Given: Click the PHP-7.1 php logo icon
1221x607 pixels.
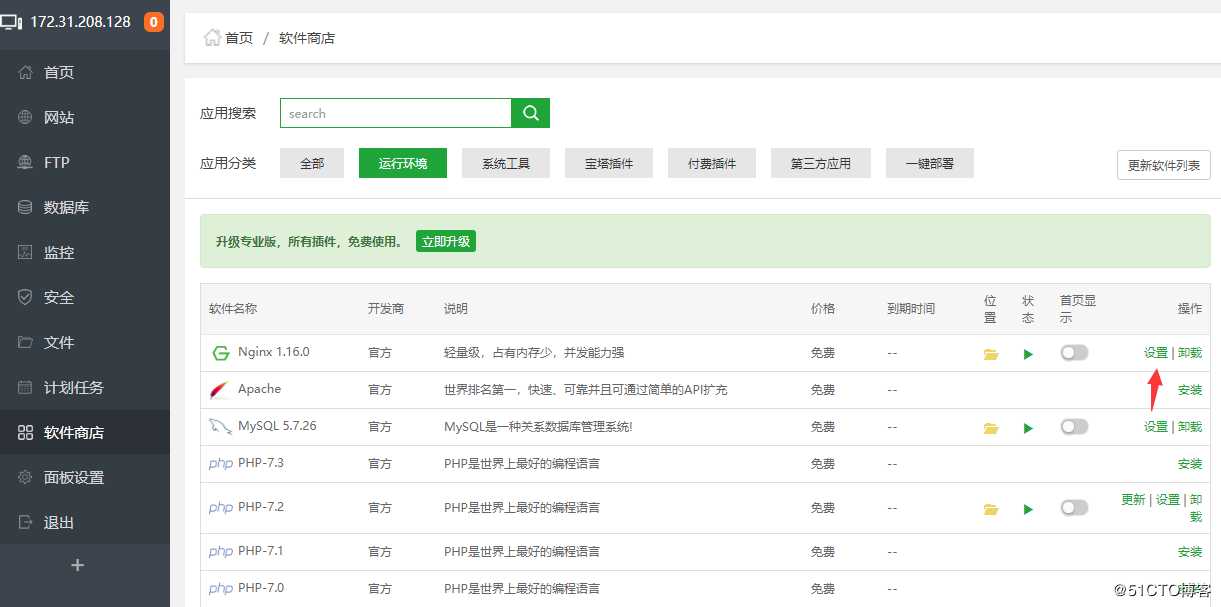Looking at the screenshot, I should pyautogui.click(x=221, y=552).
